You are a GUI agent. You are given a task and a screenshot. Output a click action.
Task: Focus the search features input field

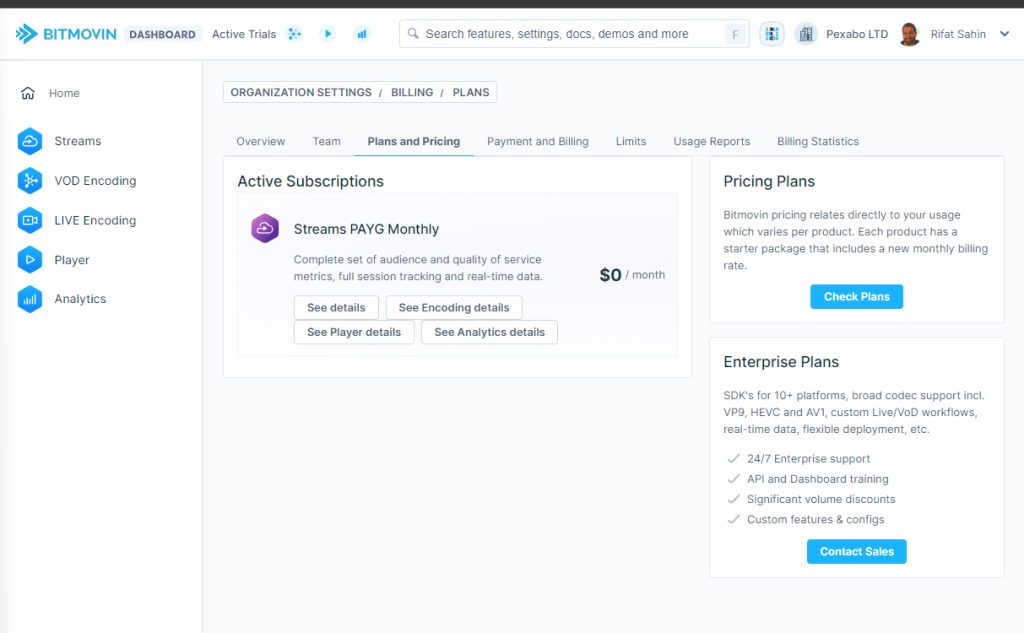coord(574,34)
